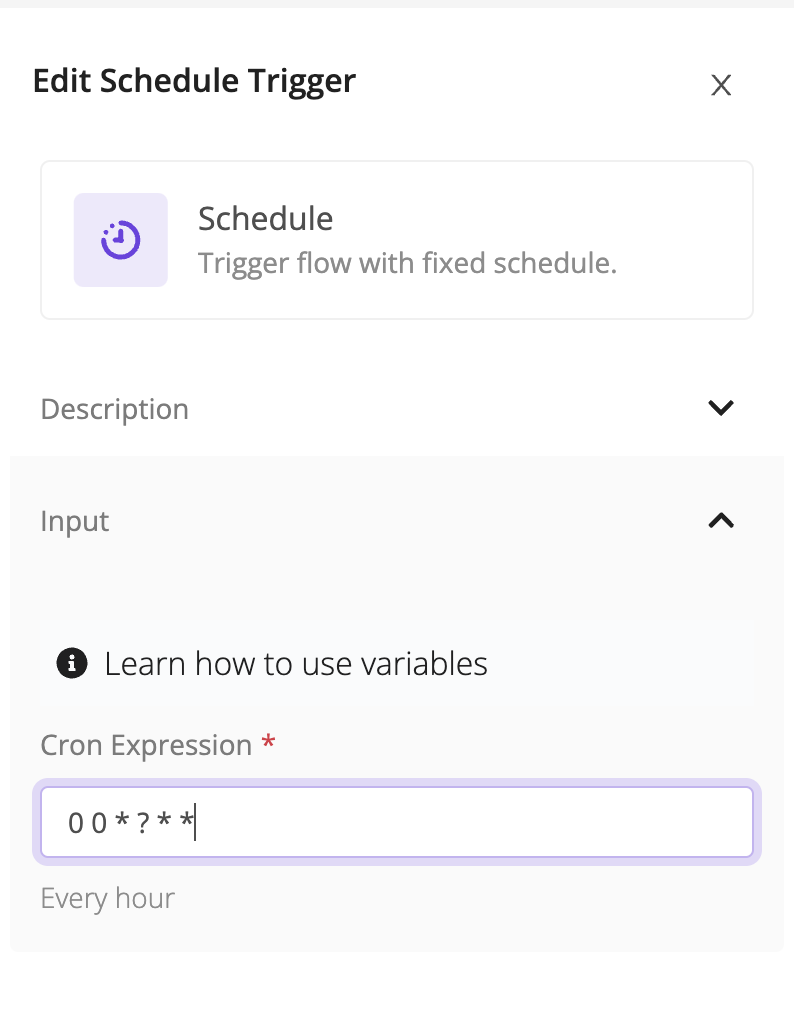Click the "Cron Expression" field label
Screen dimensions: 794x1010
146,745
